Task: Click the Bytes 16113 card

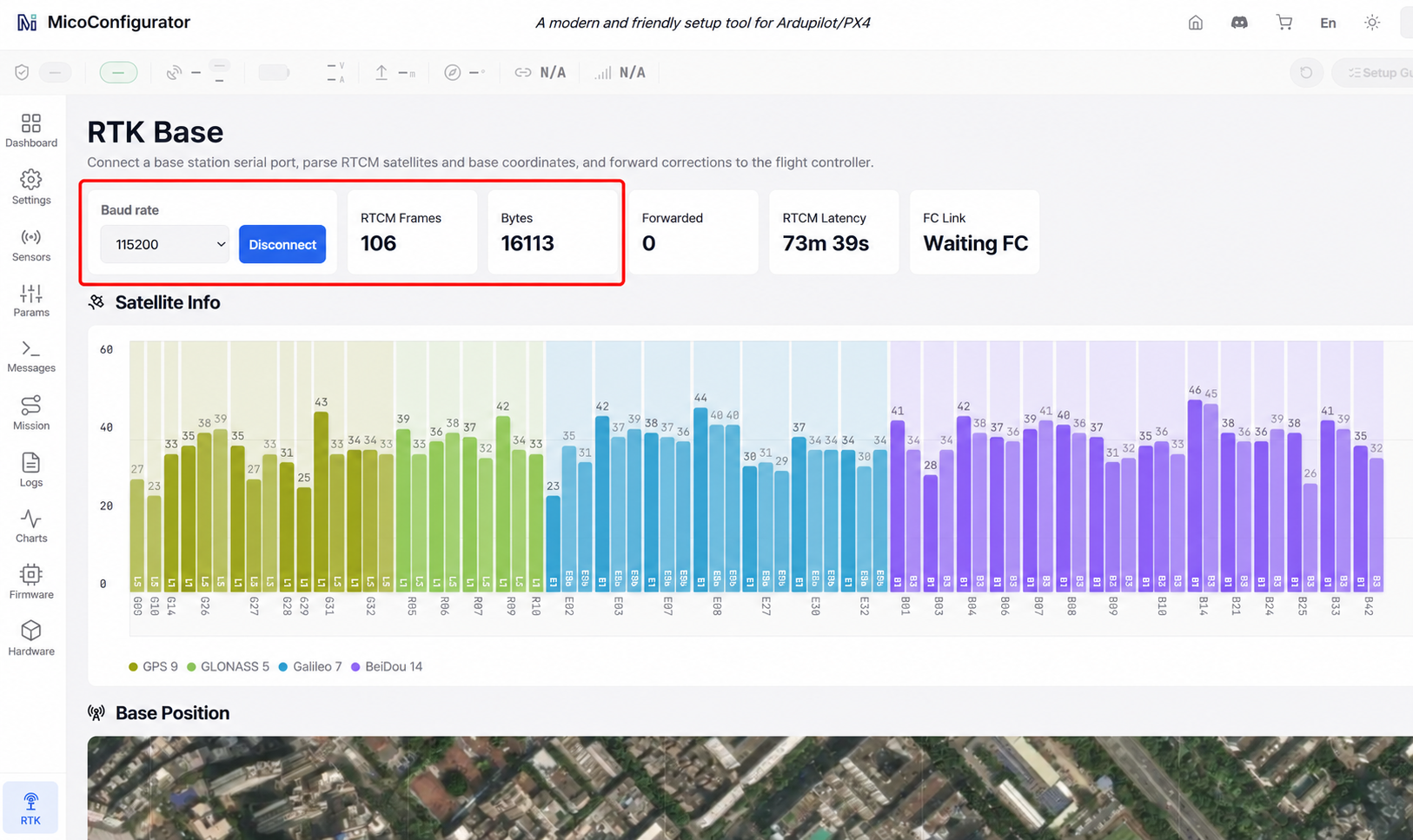Action: pos(553,232)
